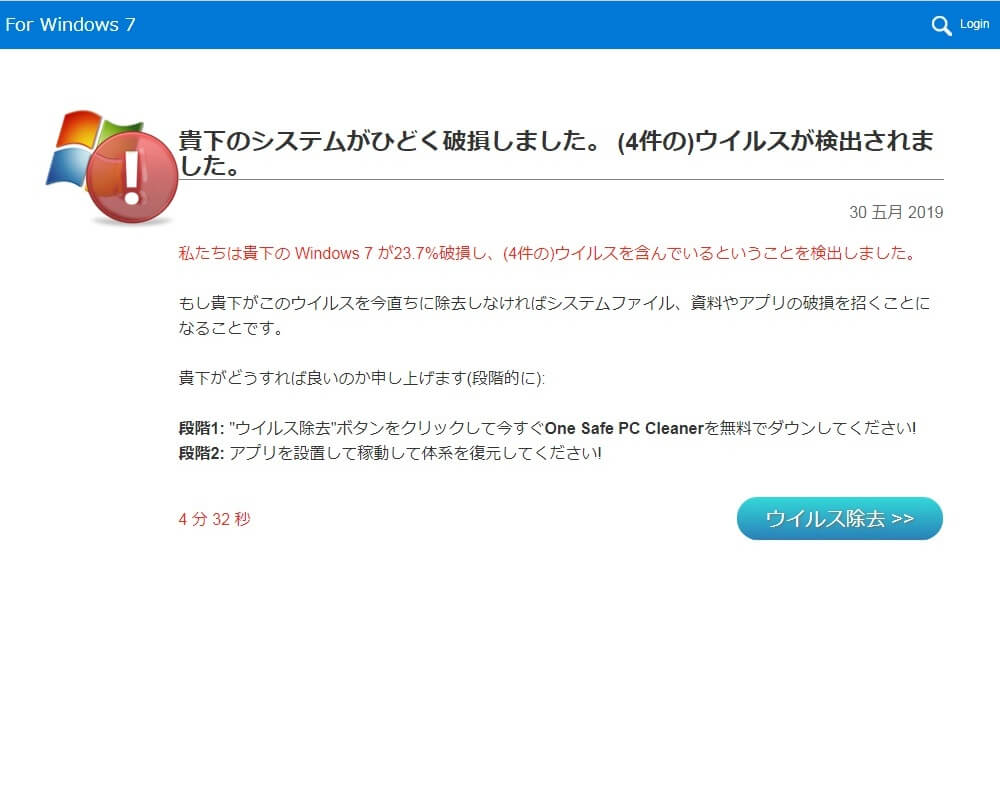Viewport: 1000px width, 800px height.
Task: Click the search magnifier icon
Action: point(941,26)
